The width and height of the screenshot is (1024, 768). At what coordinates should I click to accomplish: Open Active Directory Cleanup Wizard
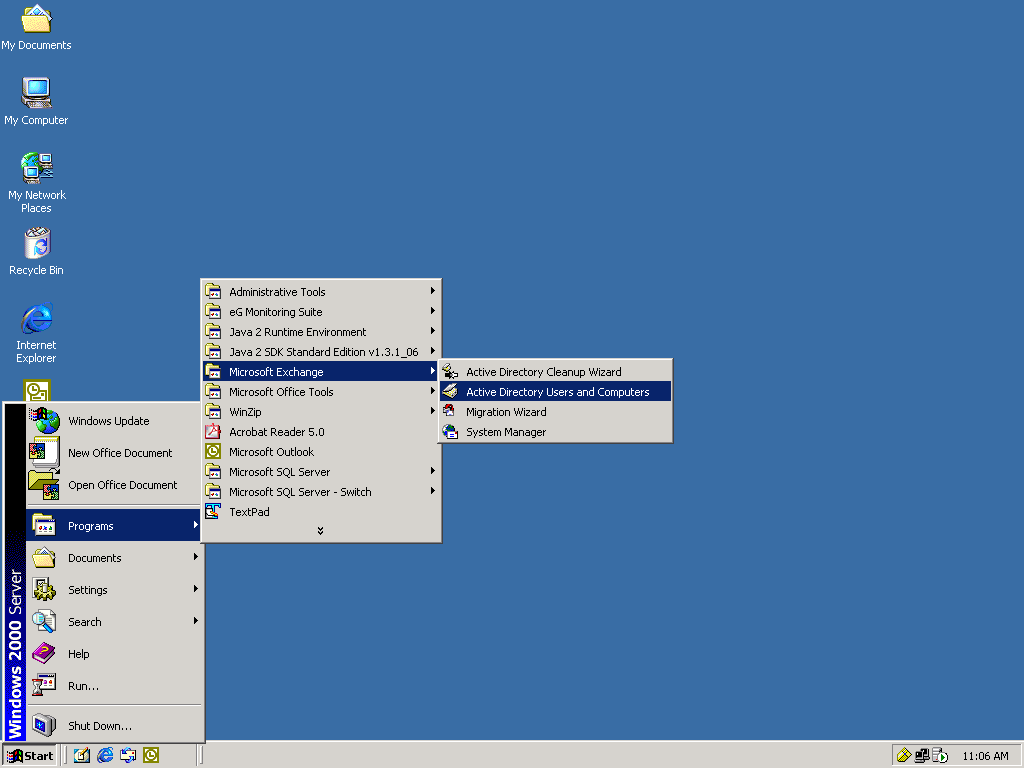tap(555, 372)
